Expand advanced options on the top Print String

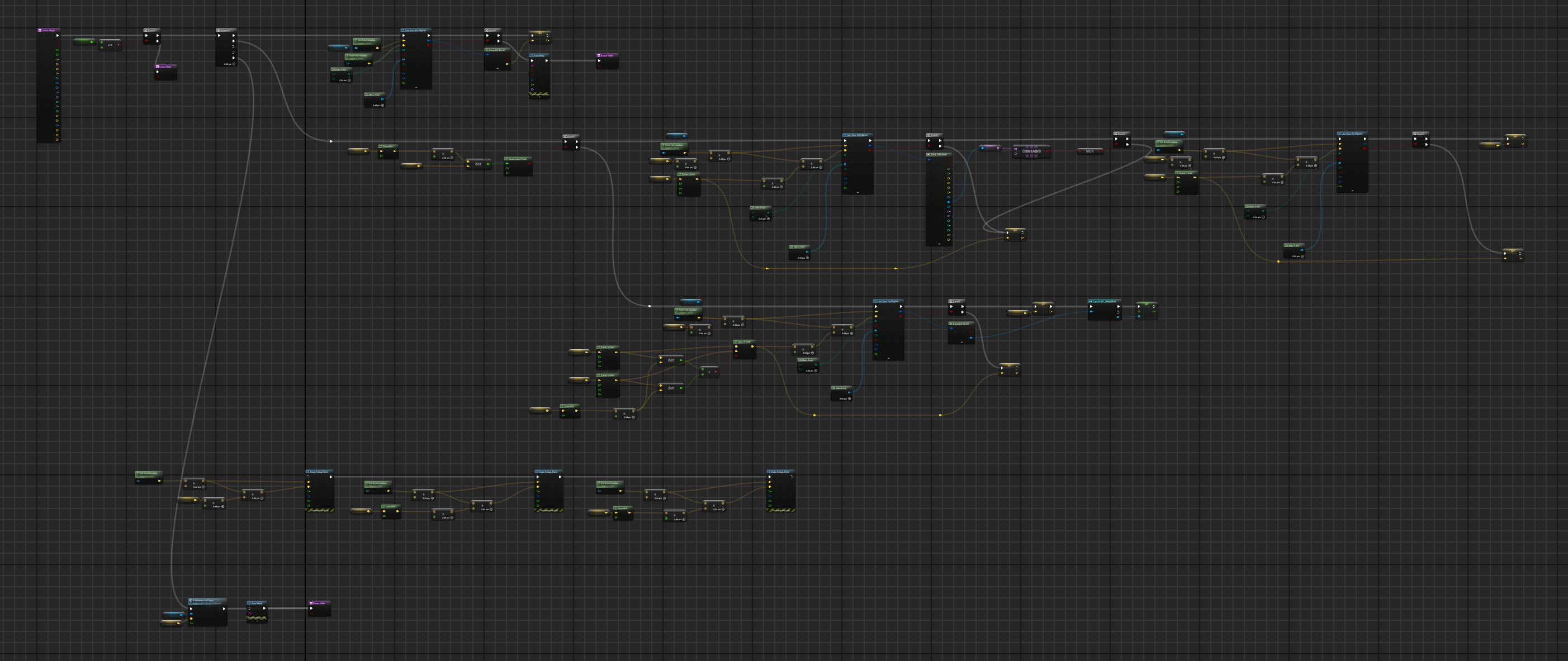tap(539, 96)
